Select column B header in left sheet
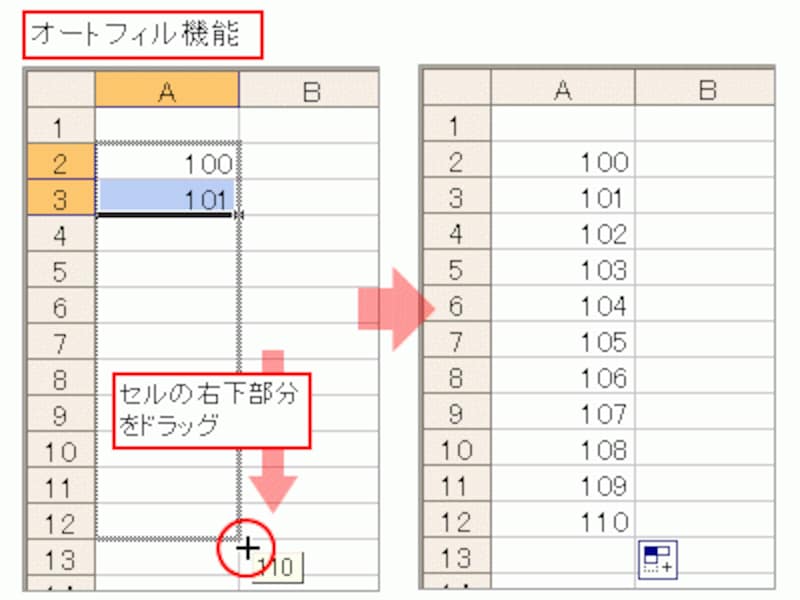 pyautogui.click(x=309, y=90)
